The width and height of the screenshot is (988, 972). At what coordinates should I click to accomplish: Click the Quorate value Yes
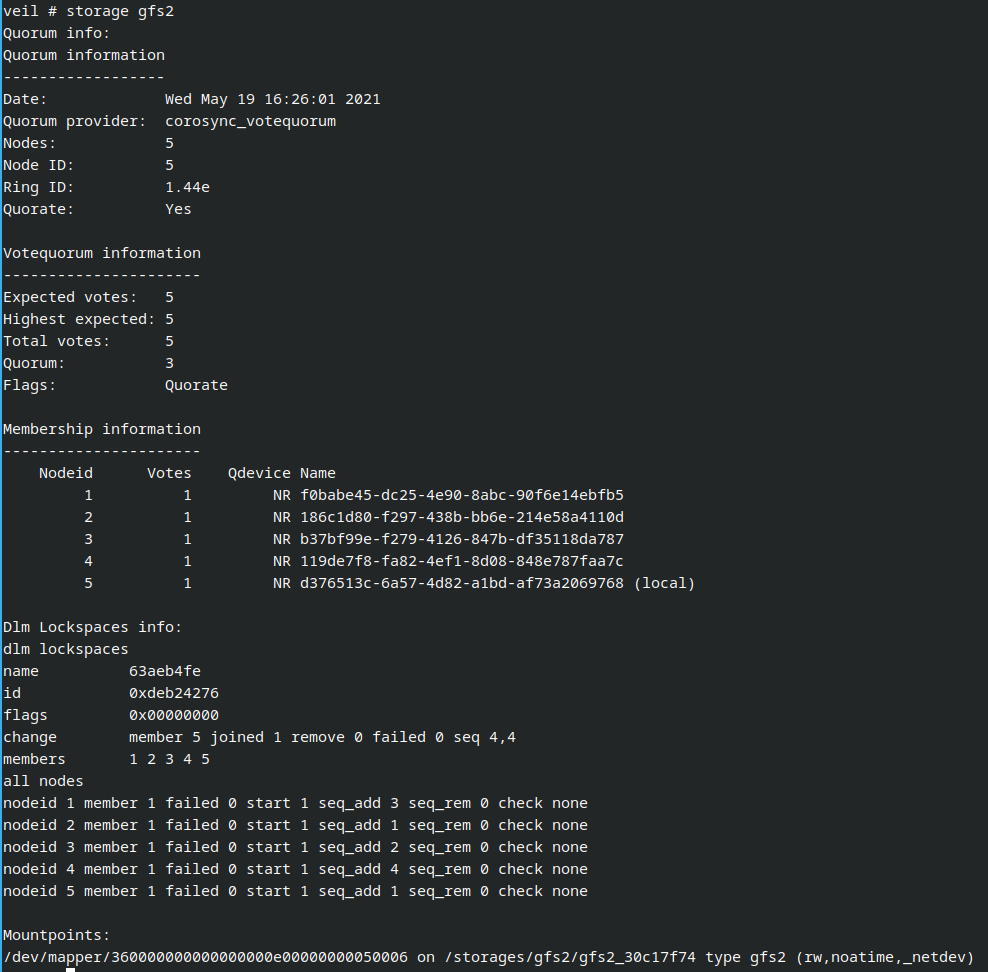click(178, 209)
